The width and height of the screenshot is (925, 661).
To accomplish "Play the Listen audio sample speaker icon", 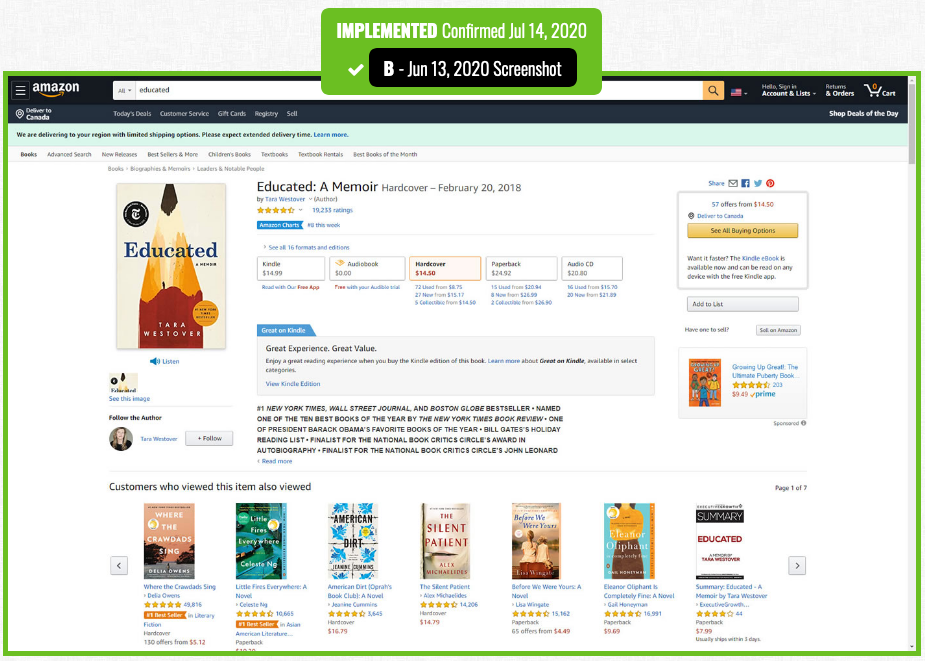I will click(155, 361).
